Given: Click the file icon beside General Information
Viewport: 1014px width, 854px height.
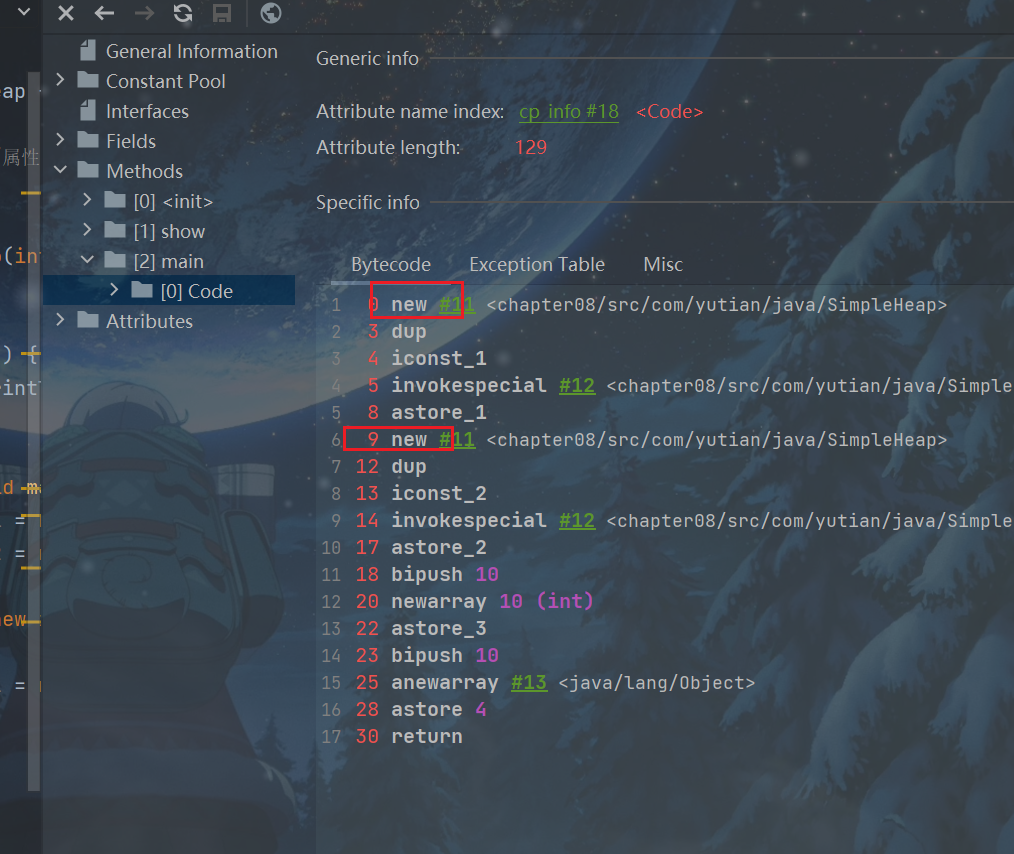Looking at the screenshot, I should tap(88, 51).
